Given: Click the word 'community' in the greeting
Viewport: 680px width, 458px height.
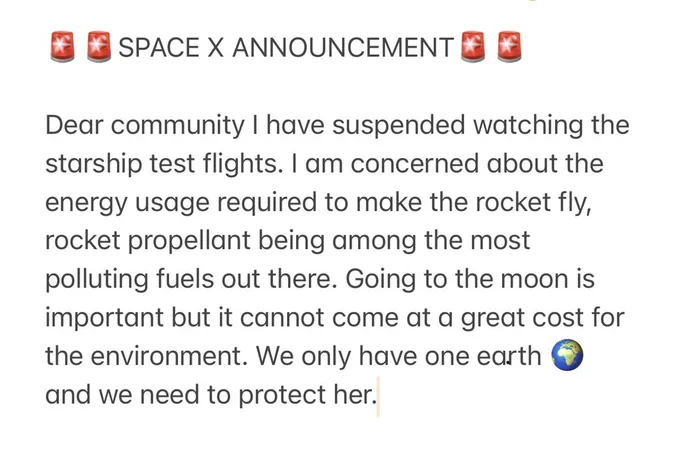Looking at the screenshot, I should pyautogui.click(x=178, y=127).
